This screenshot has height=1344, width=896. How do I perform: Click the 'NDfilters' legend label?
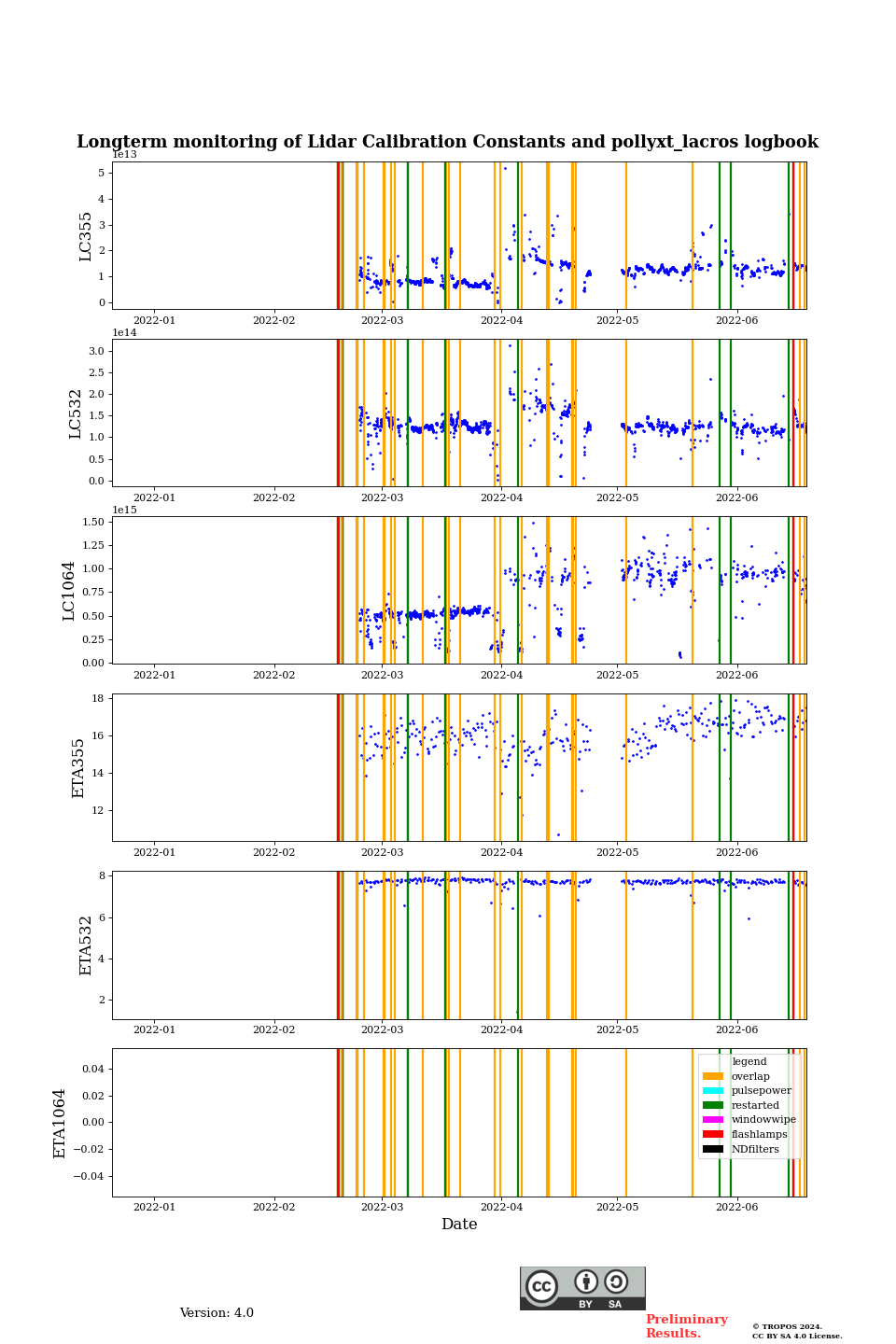(x=755, y=1149)
